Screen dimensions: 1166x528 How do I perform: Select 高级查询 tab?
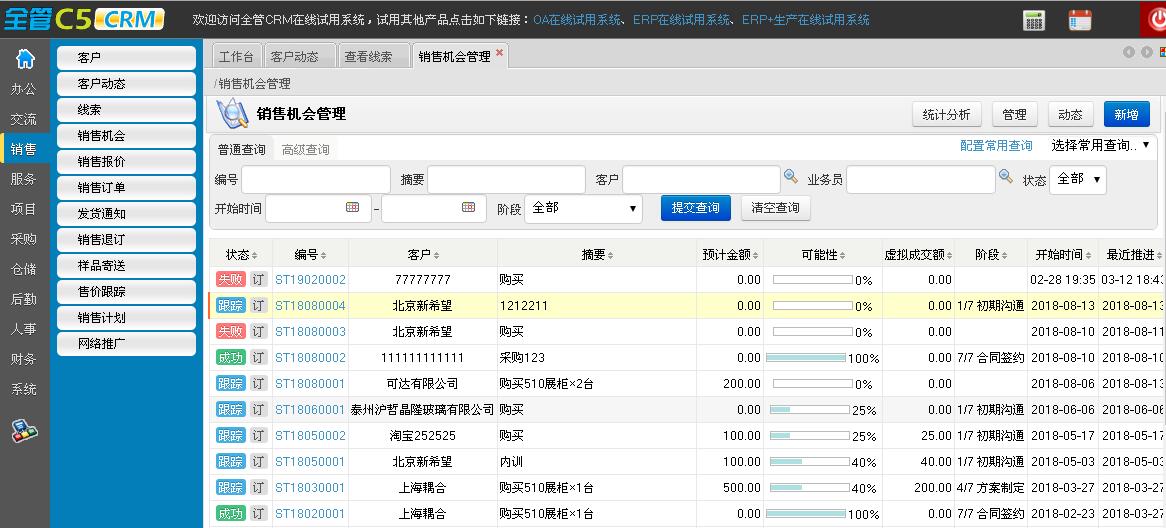tap(306, 149)
